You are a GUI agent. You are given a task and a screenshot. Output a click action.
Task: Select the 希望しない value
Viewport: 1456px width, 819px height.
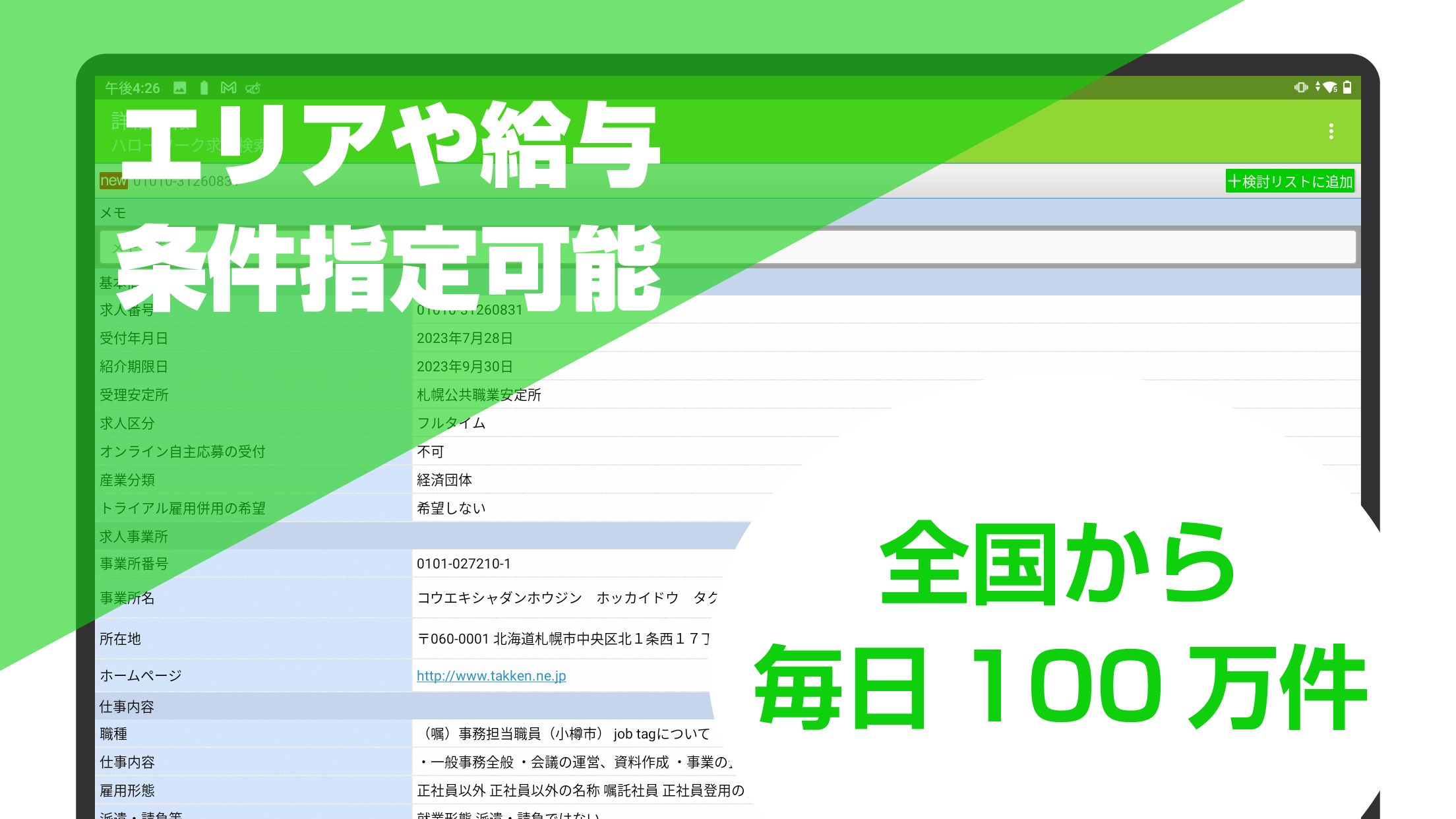[451, 508]
